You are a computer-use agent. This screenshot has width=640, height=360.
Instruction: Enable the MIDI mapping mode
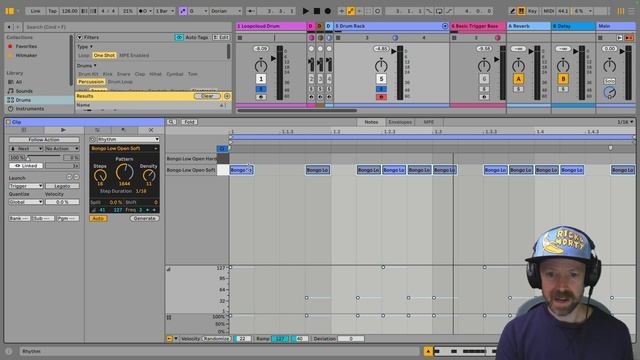(548, 11)
